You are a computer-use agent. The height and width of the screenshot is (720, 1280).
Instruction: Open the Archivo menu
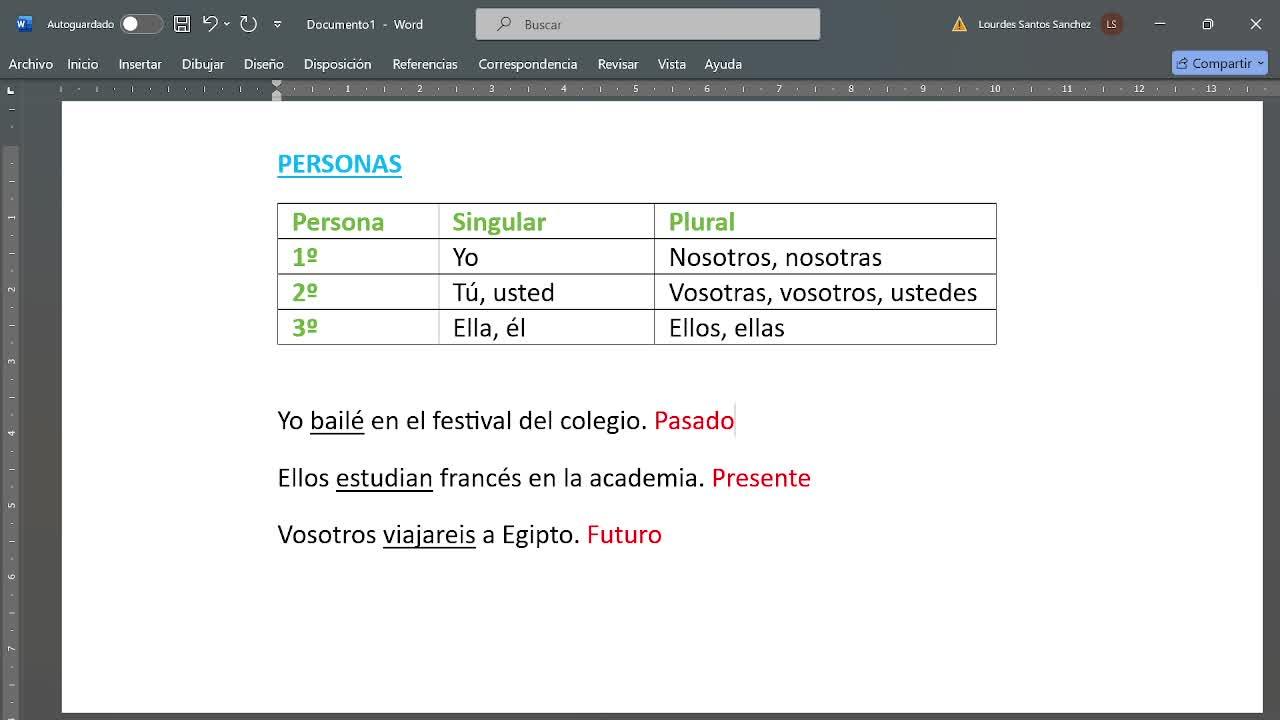pyautogui.click(x=31, y=64)
